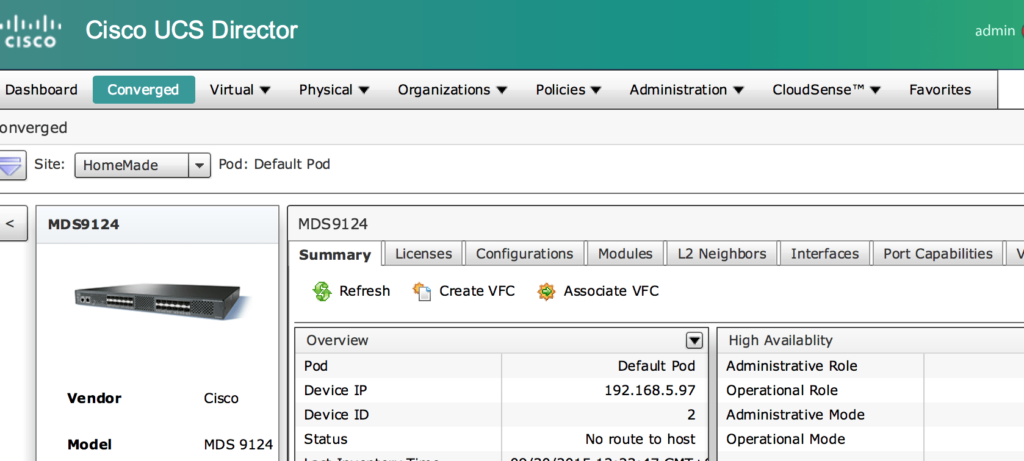Open the Physical menu

[334, 89]
